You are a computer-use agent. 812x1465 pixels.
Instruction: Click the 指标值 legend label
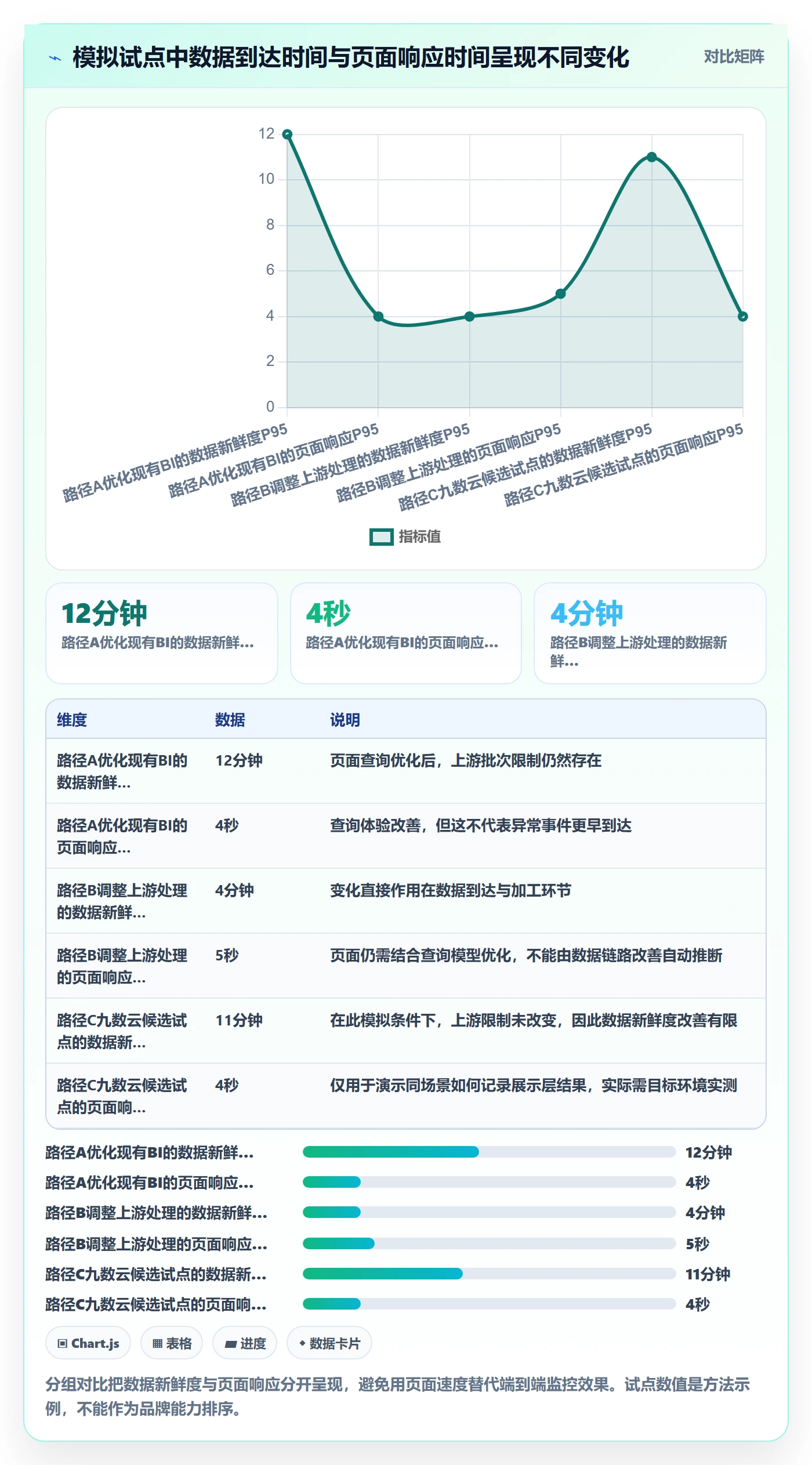419,537
